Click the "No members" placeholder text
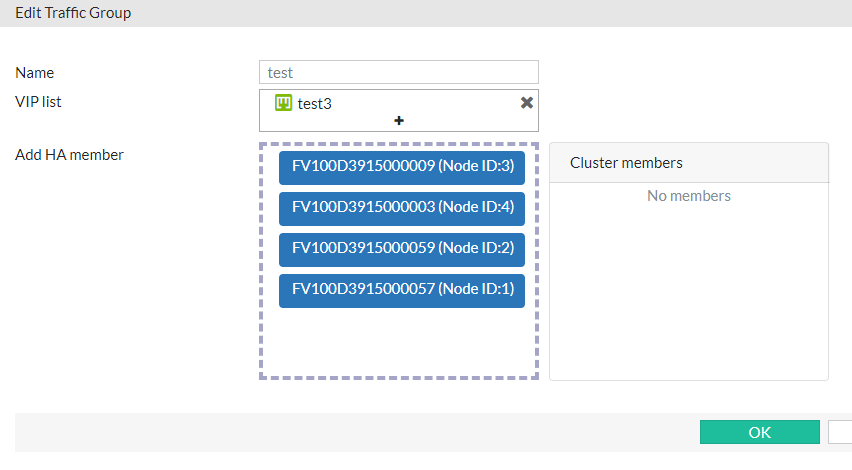 click(688, 196)
